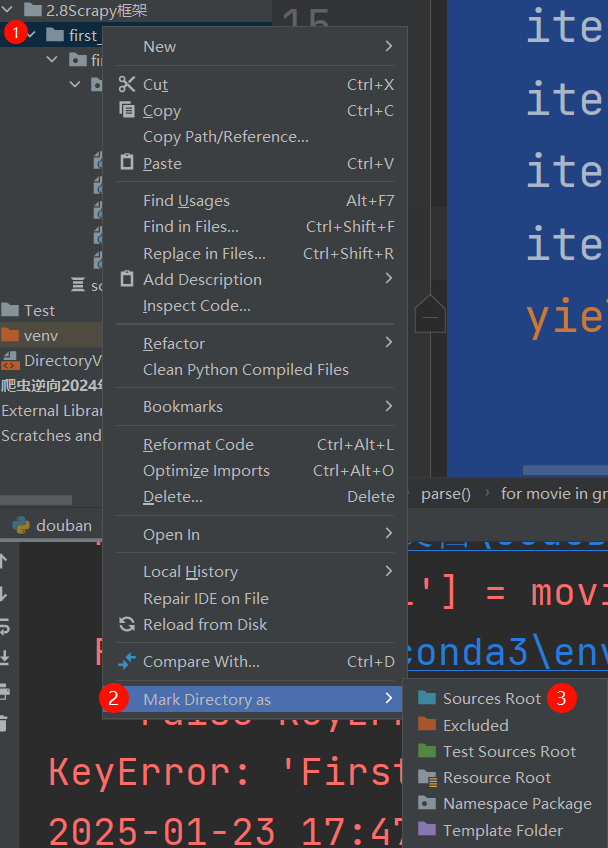Select the venv folder in project tree

(x=40, y=335)
